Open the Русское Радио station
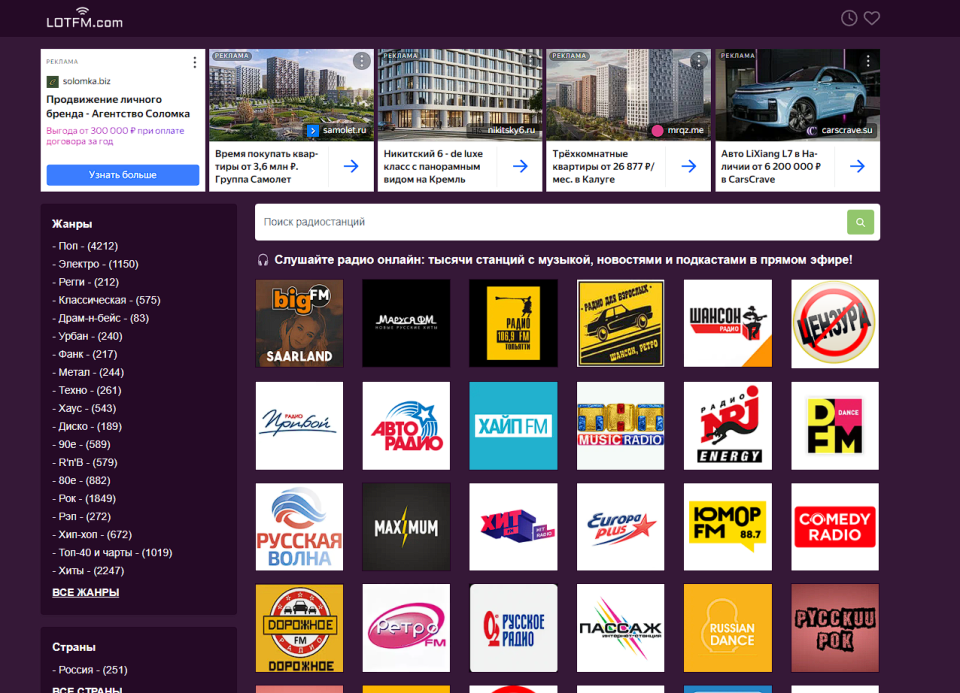The image size is (960, 693). (513, 628)
